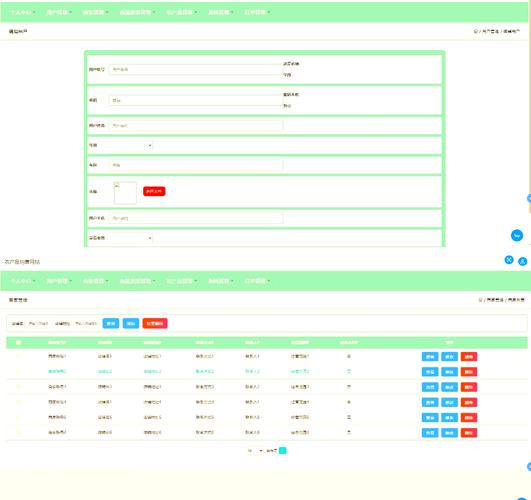Open the fourth (six-character) upper navbar menu
This screenshot has height=500, width=531.
[137, 13]
